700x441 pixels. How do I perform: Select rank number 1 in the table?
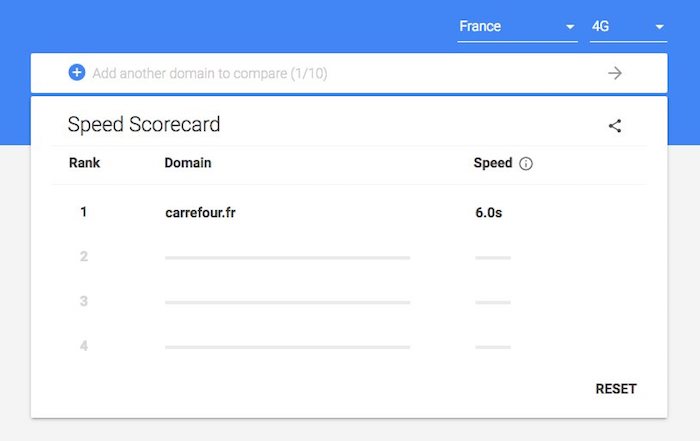click(84, 212)
